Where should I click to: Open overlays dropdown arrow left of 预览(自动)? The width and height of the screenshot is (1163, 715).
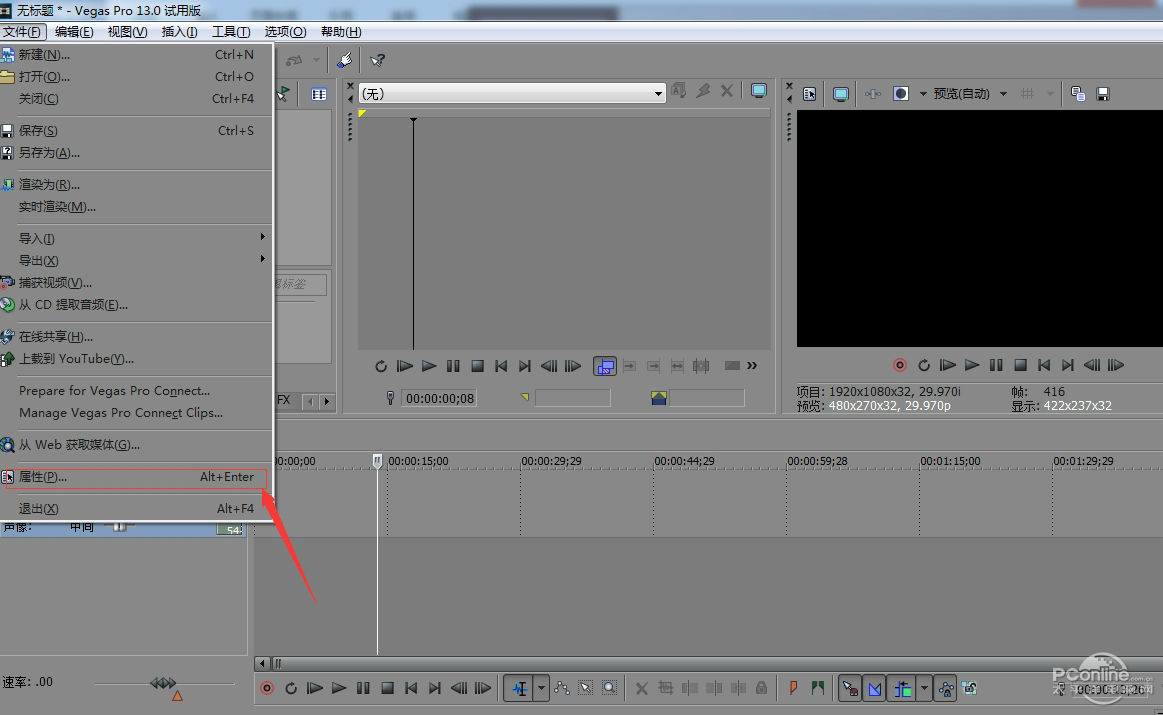click(923, 93)
